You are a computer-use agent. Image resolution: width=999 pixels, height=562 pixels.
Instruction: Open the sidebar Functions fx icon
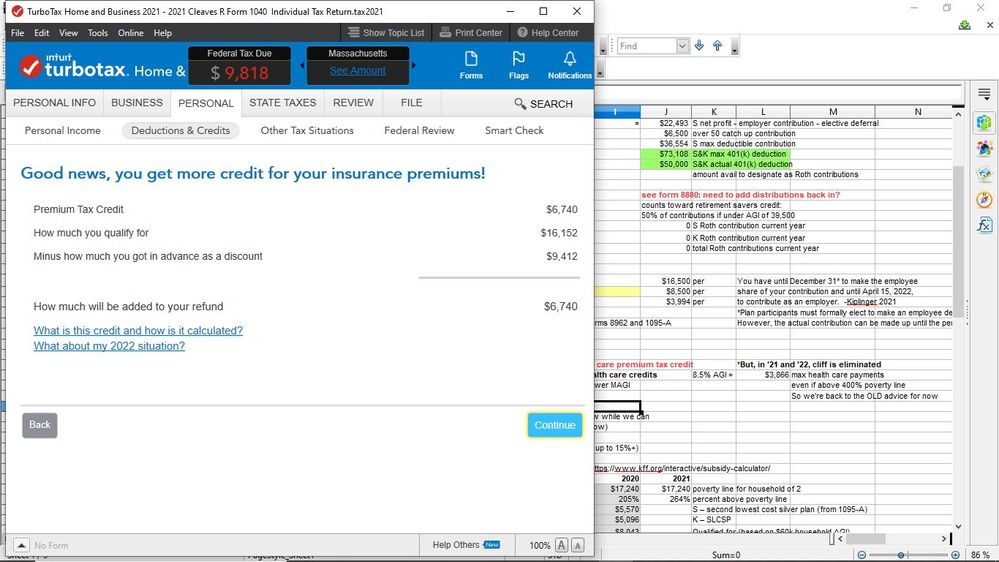point(984,225)
